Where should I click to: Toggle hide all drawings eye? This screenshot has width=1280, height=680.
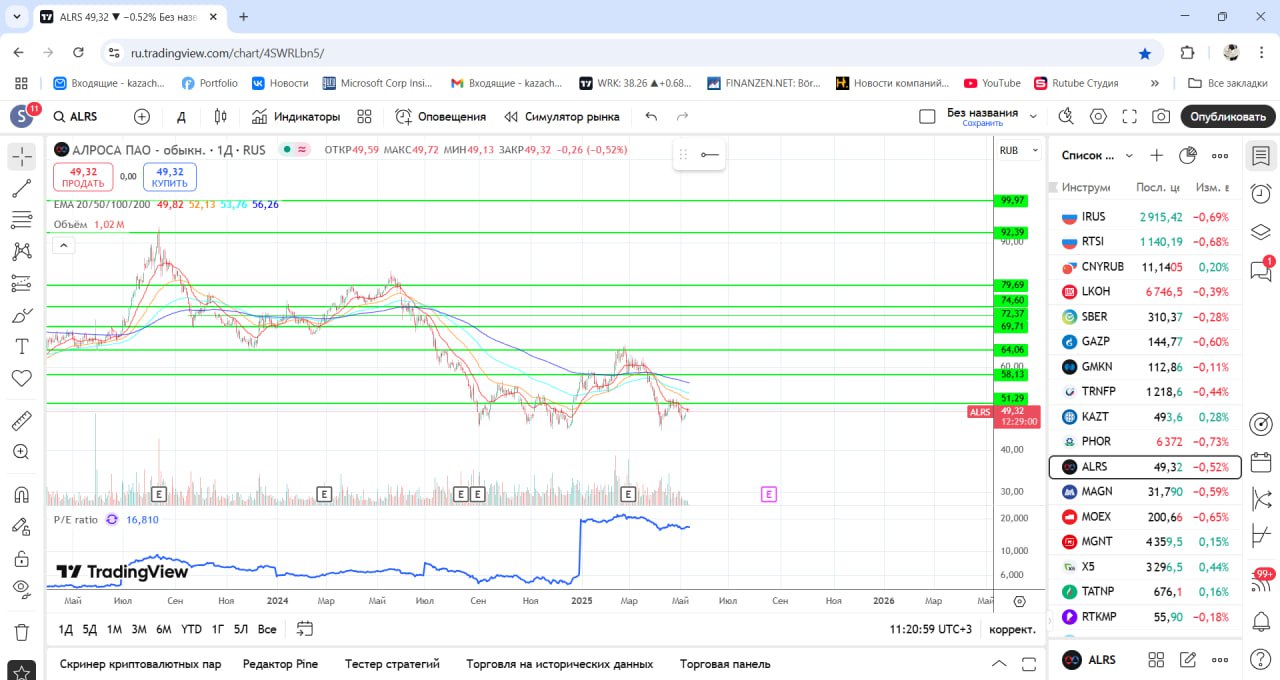(x=22, y=589)
